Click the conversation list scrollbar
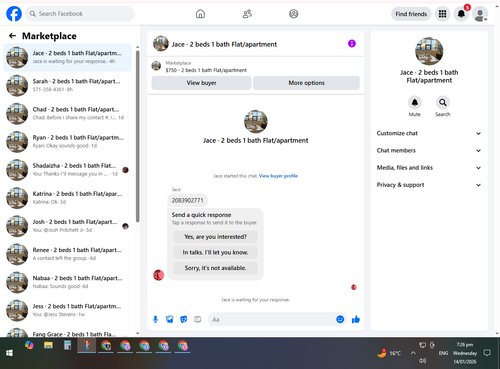Image resolution: width=500 pixels, height=369 pixels. click(138, 136)
